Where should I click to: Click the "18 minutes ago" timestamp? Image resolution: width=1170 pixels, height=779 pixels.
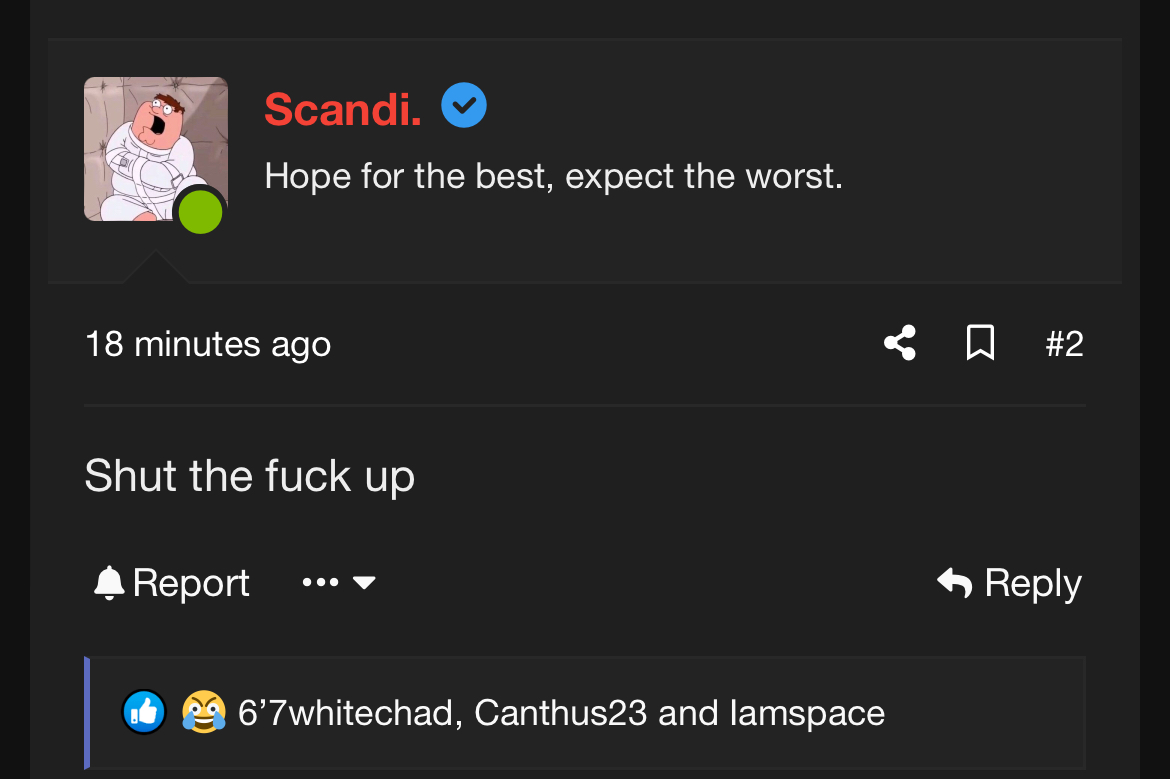click(208, 345)
